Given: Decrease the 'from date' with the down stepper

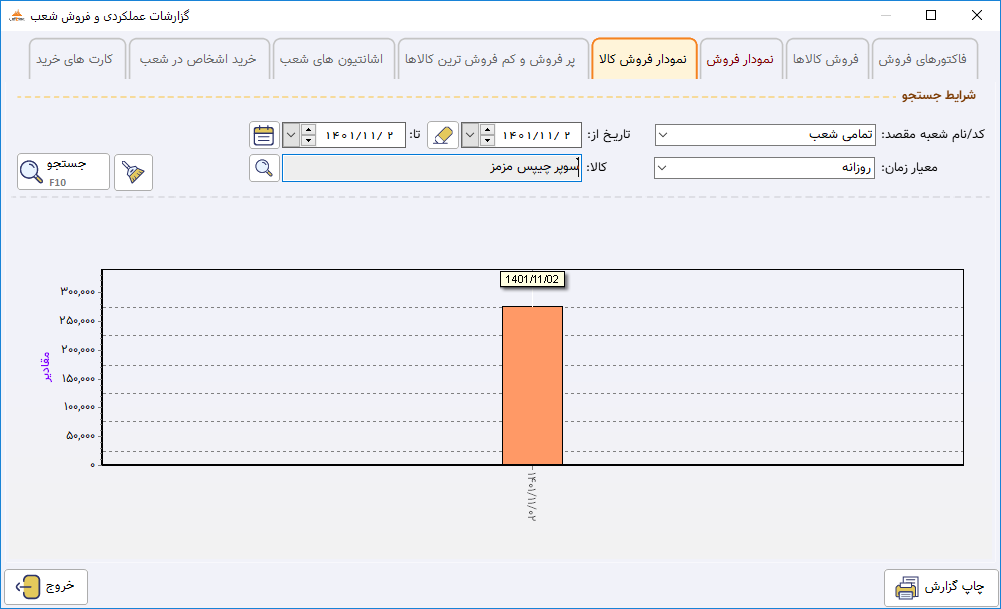Looking at the screenshot, I should (487, 141).
